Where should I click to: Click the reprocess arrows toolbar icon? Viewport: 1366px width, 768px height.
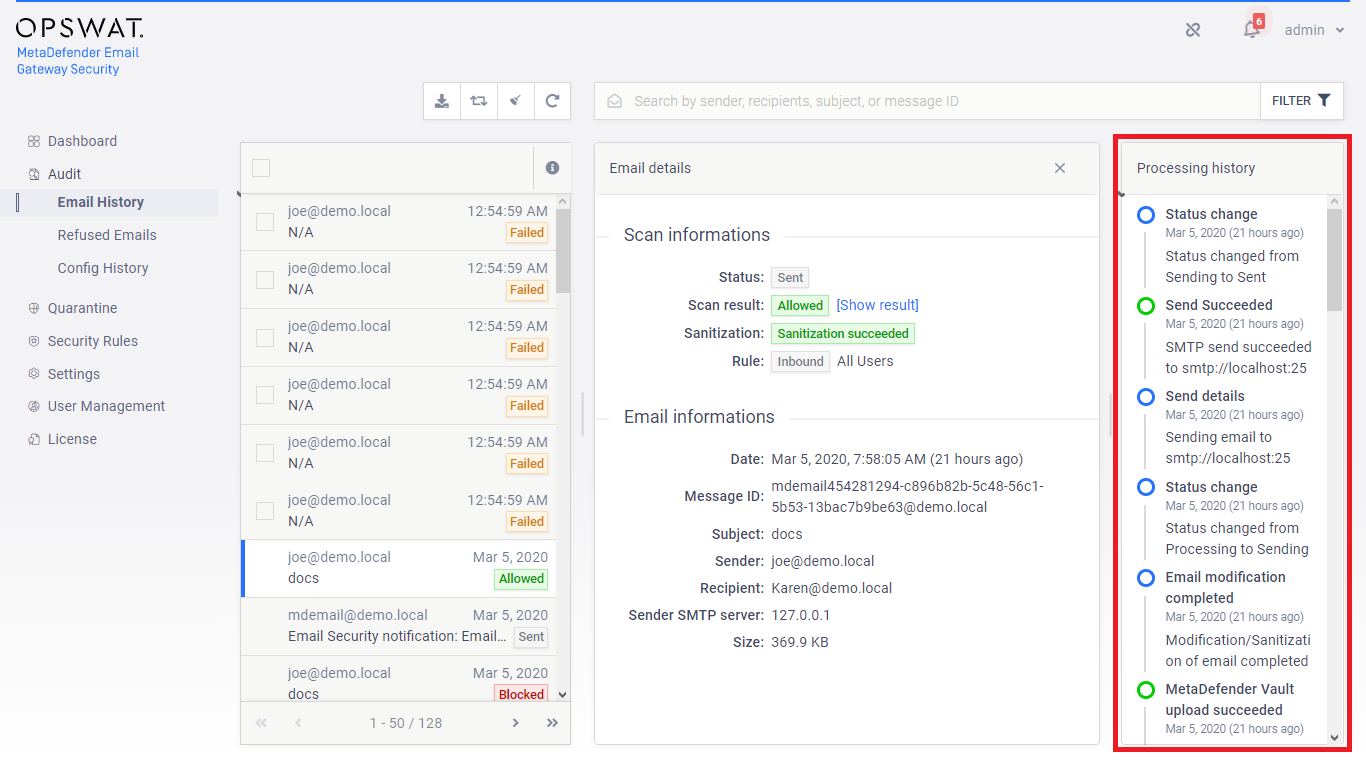click(479, 101)
